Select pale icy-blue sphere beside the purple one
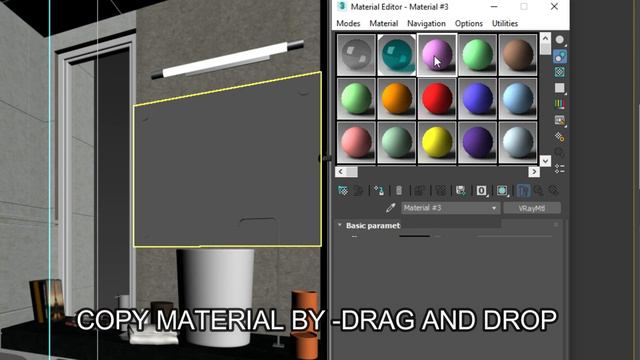640x360 pixels. [x=518, y=142]
